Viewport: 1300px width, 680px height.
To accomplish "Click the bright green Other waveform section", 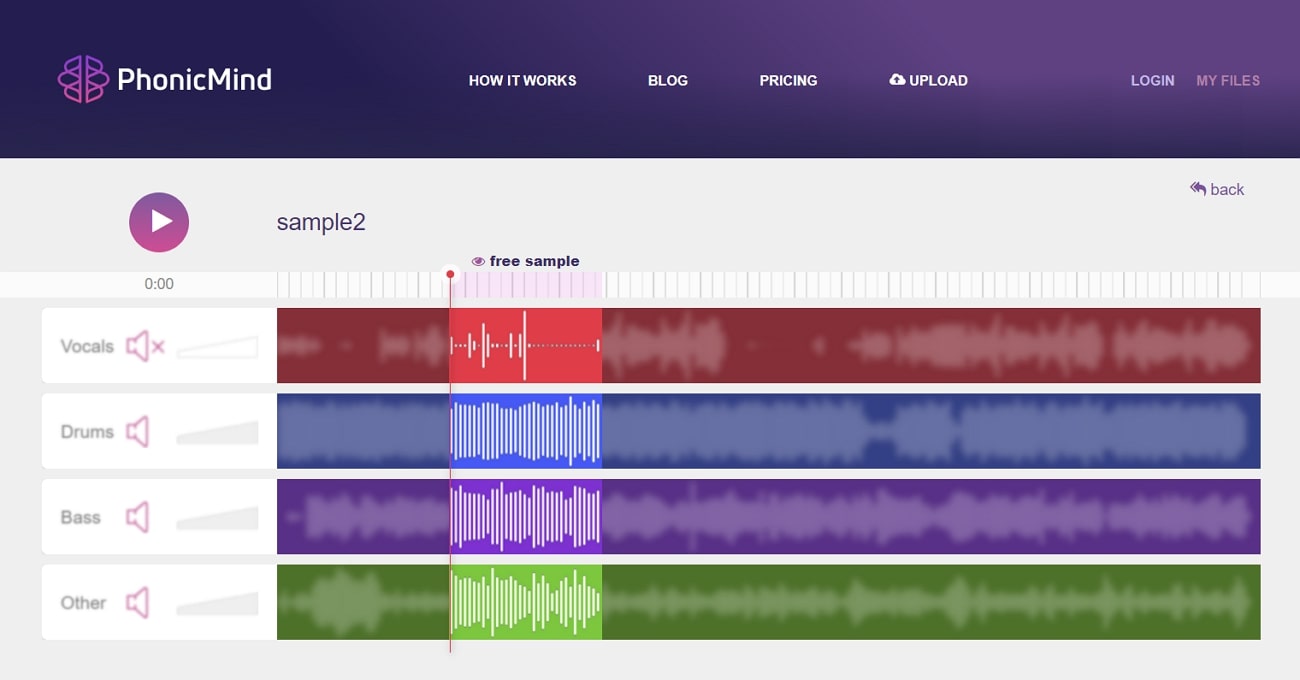I will tap(525, 602).
